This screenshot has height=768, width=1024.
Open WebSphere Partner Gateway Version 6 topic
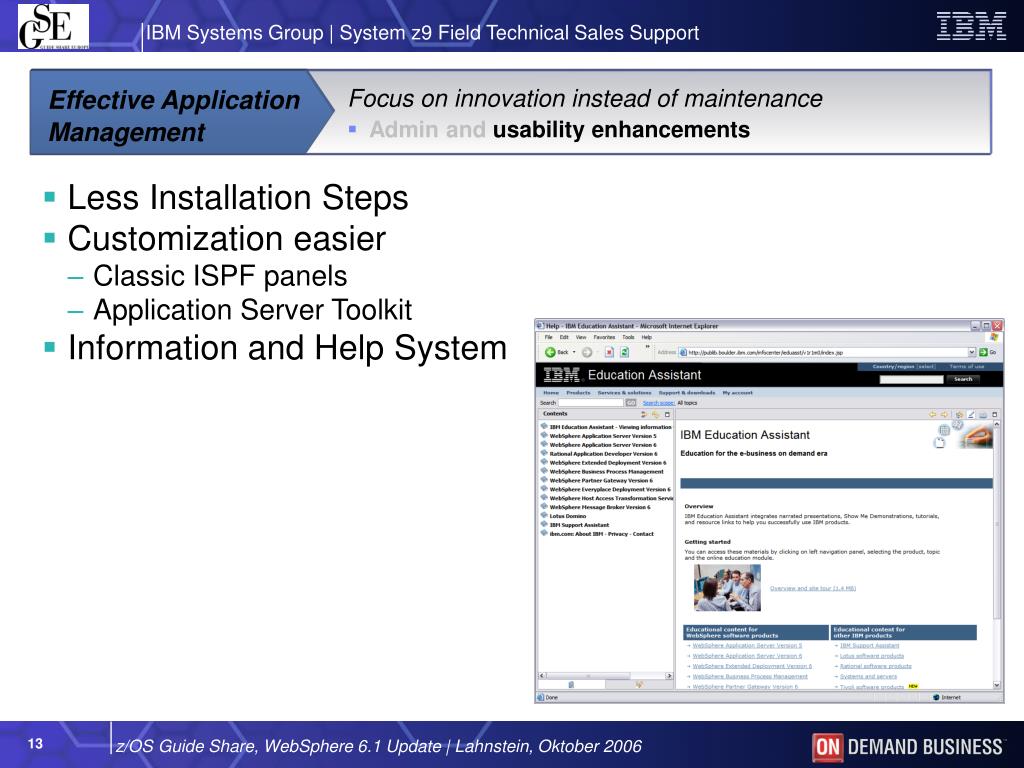(601, 481)
